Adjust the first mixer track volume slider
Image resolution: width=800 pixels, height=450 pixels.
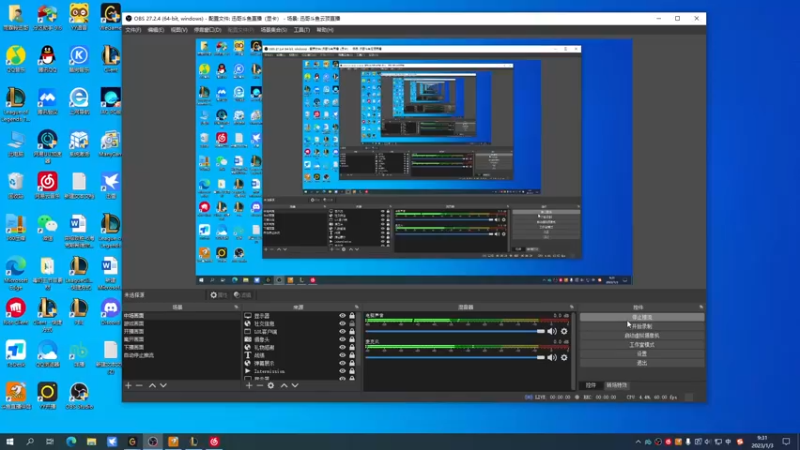pos(455,331)
